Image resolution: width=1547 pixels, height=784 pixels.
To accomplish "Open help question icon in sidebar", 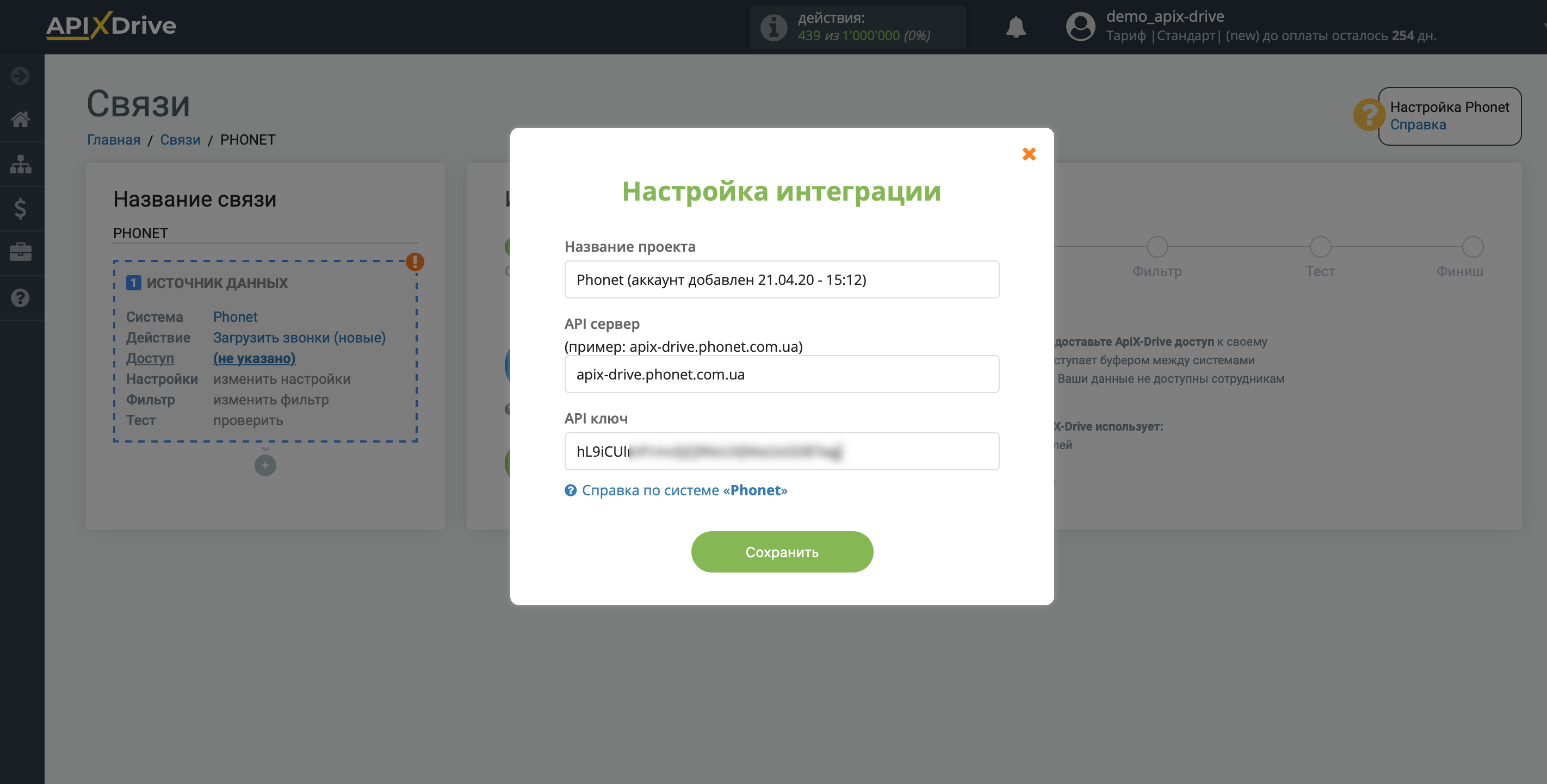I will tap(21, 298).
